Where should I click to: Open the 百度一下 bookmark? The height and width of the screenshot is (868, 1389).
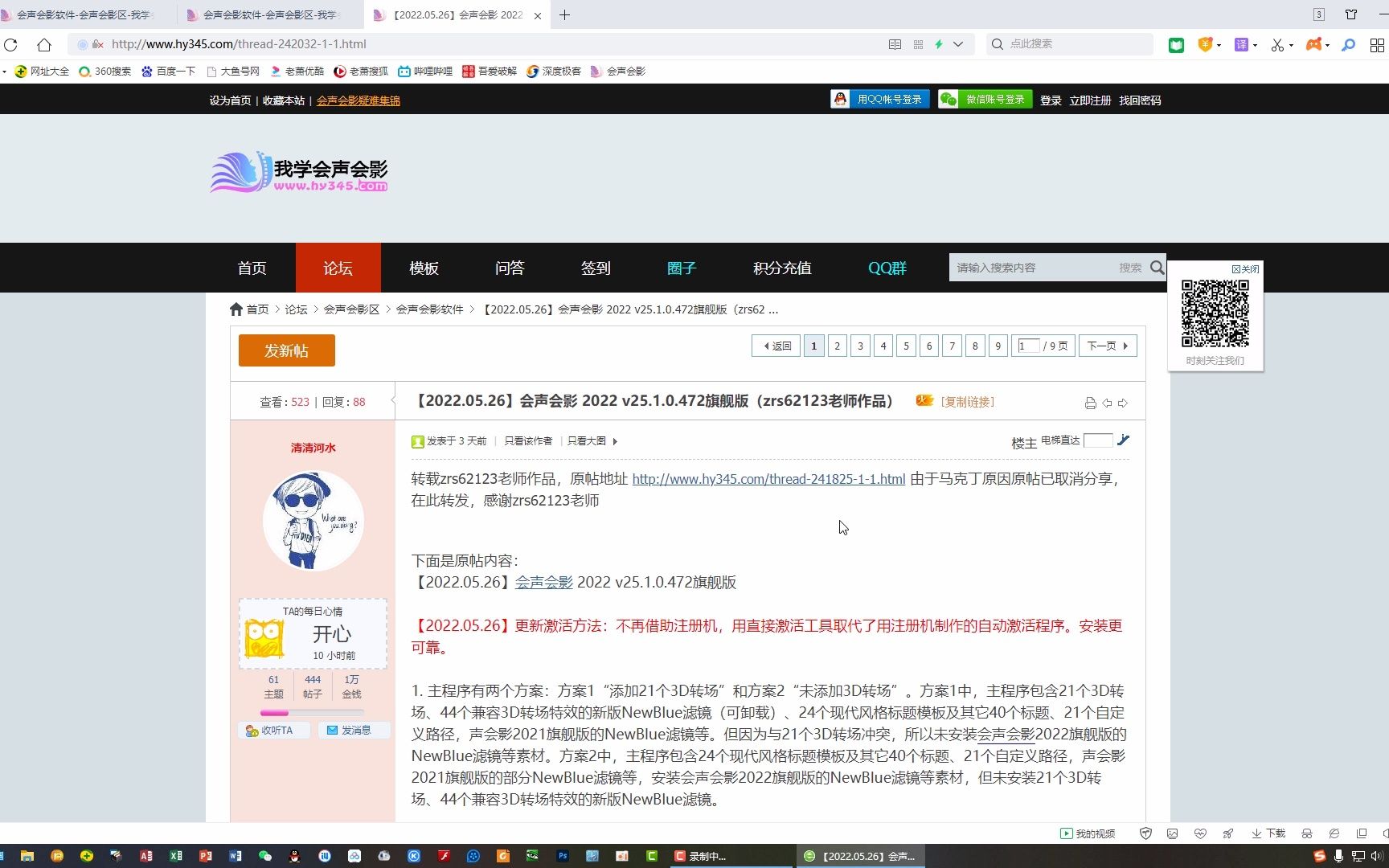pos(168,72)
